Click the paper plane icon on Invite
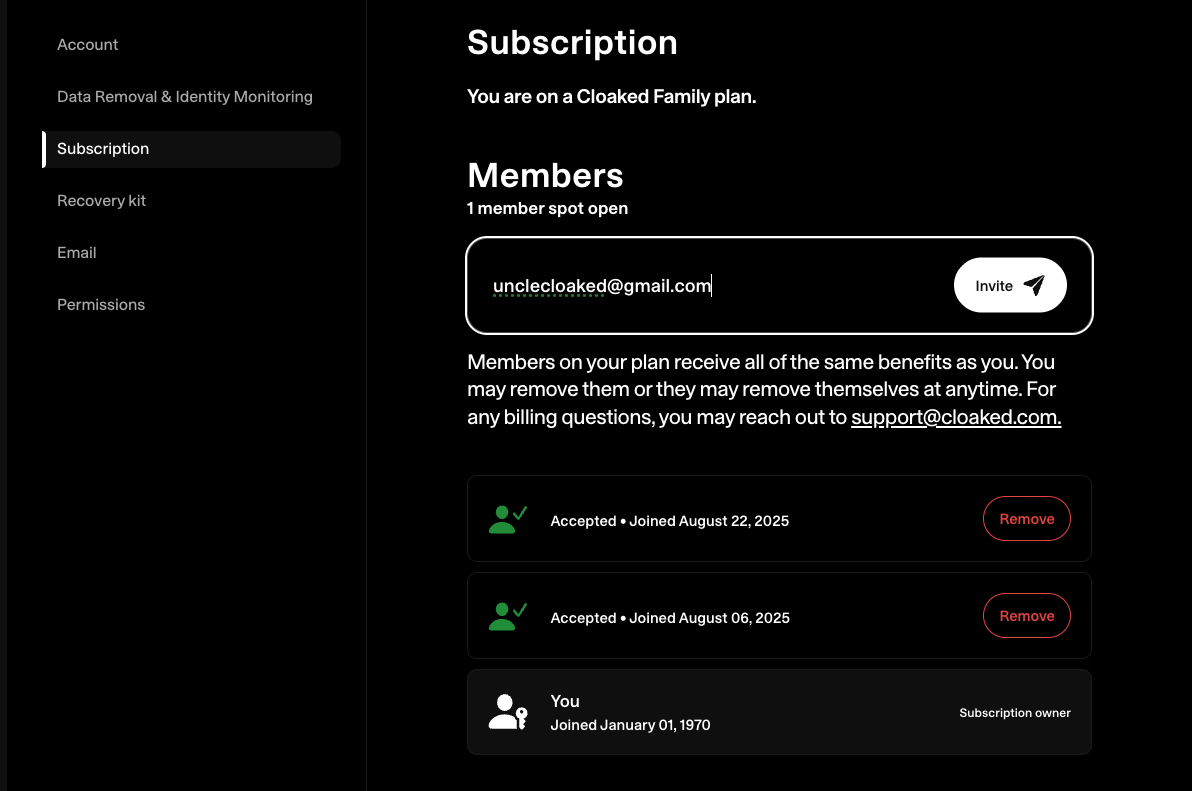Viewport: 1192px width, 791px height. (1034, 286)
